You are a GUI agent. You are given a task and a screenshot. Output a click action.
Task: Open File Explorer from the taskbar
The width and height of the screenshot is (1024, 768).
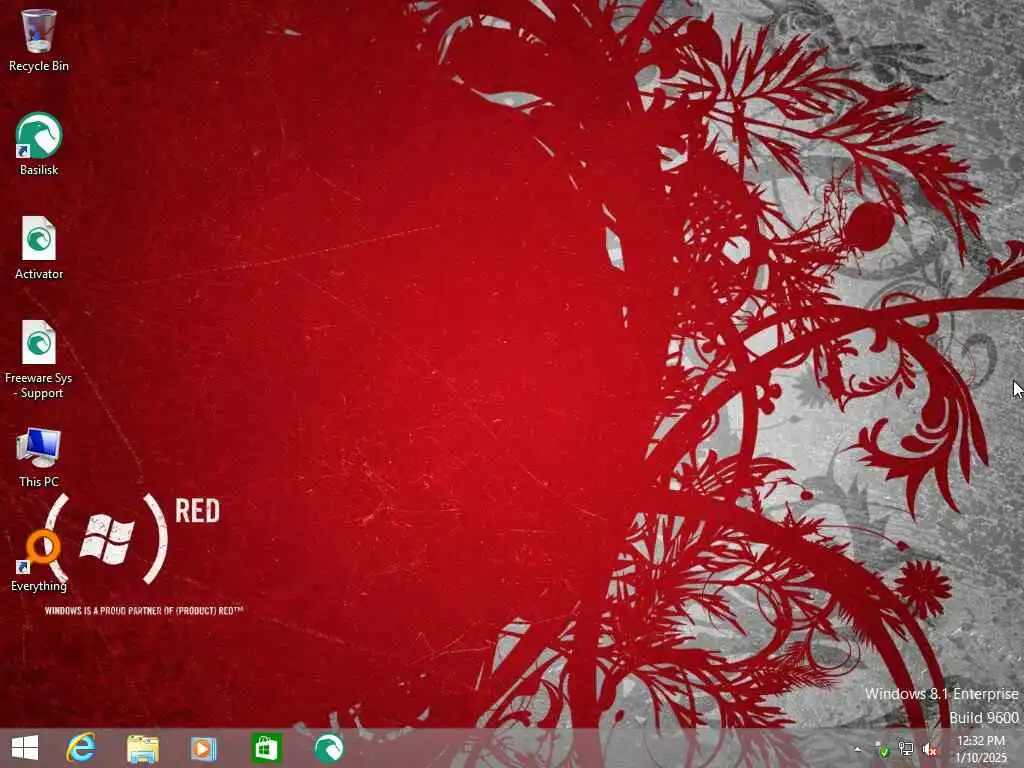142,748
